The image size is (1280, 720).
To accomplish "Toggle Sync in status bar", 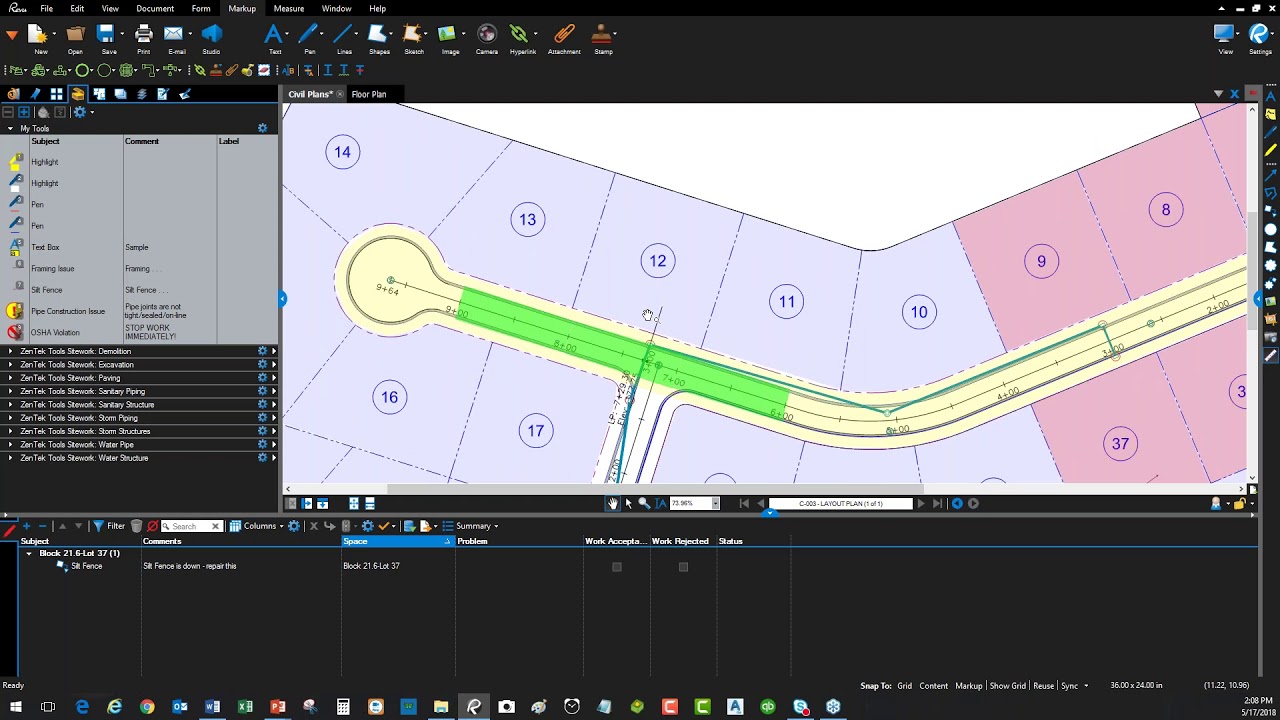I will click(1069, 686).
